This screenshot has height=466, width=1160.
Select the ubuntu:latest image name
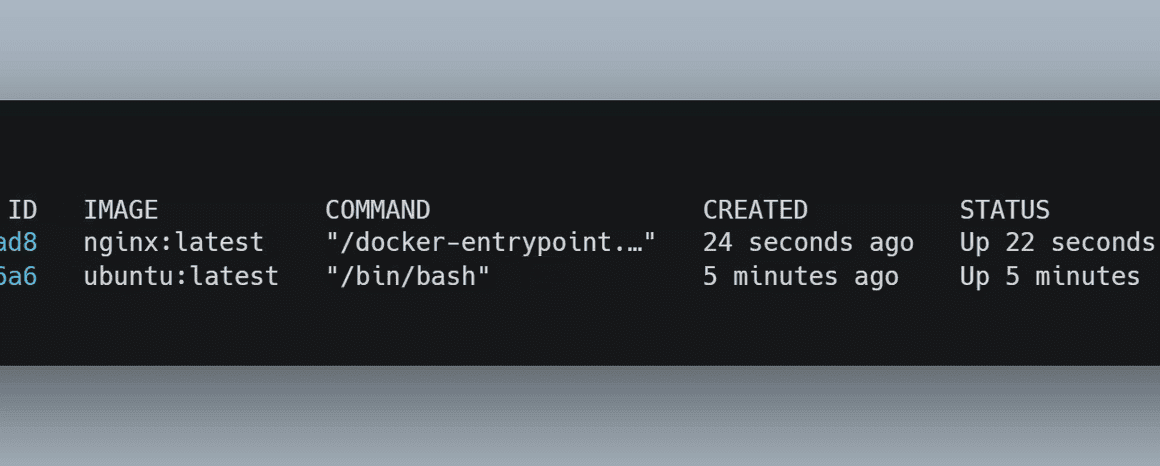(x=181, y=276)
